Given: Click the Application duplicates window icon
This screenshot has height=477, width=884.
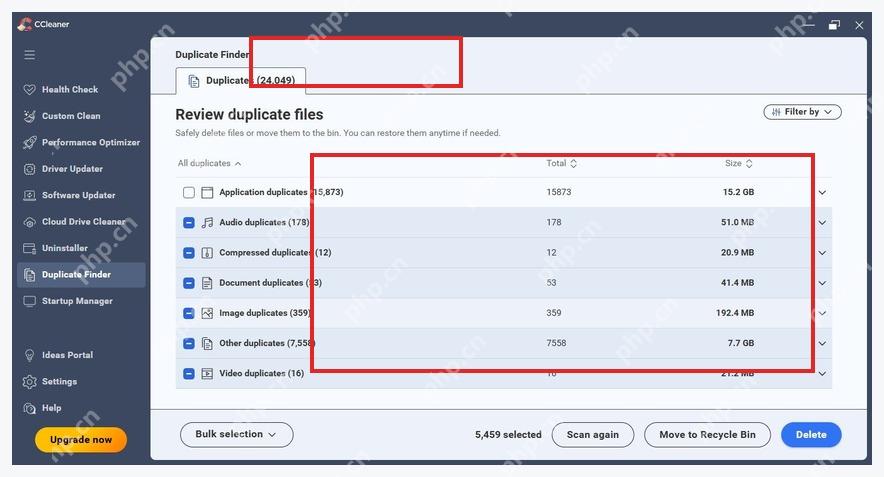Looking at the screenshot, I should 207,193.
